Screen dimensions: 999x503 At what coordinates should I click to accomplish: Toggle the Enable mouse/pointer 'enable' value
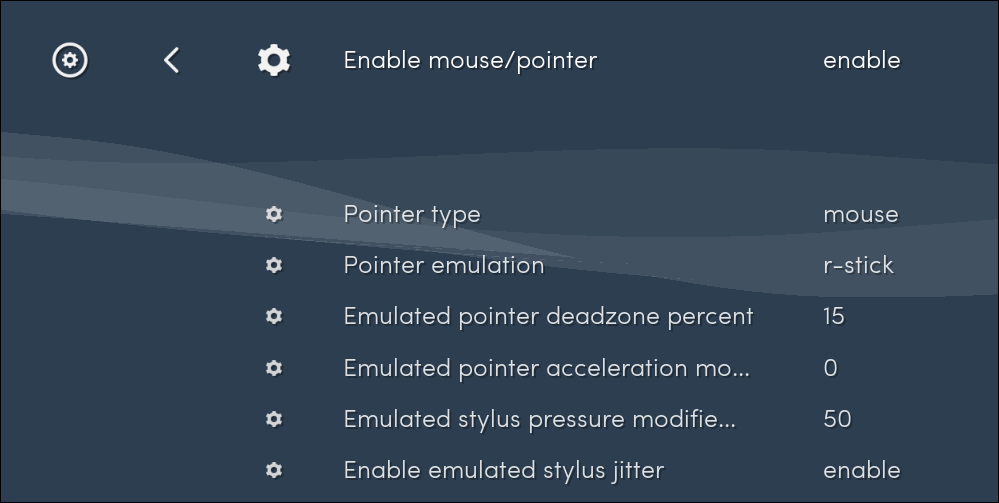pos(861,60)
